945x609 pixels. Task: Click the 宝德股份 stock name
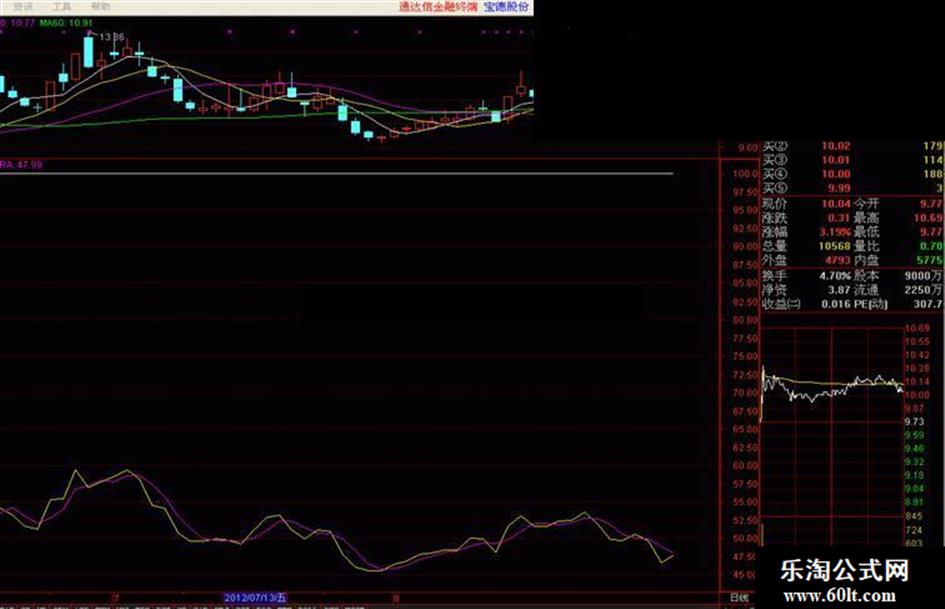coord(506,7)
